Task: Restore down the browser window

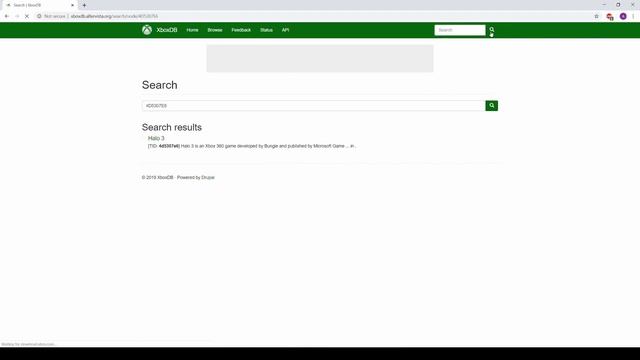Action: [x=618, y=5]
